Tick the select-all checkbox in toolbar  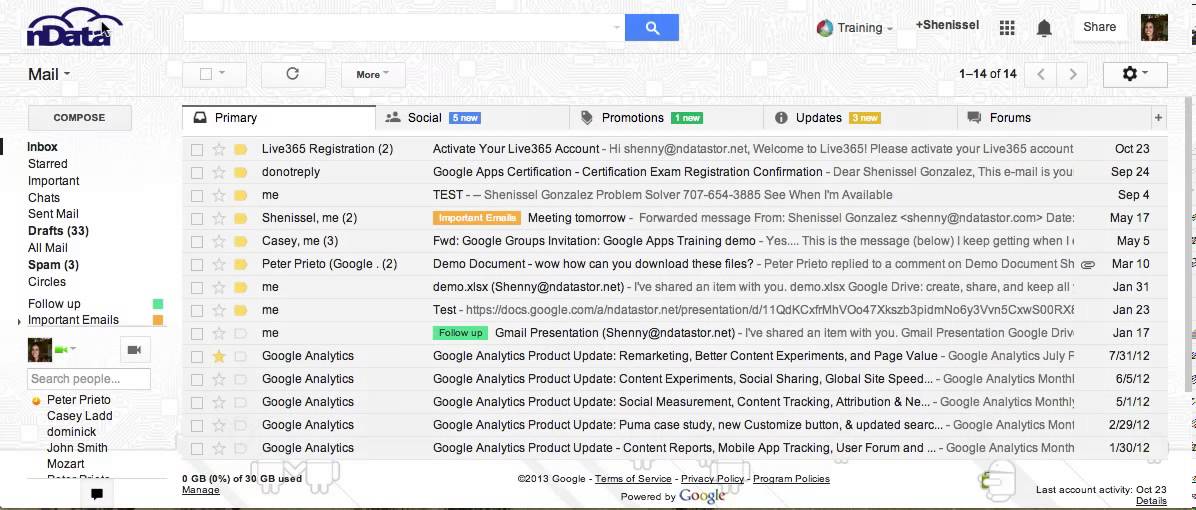click(205, 74)
